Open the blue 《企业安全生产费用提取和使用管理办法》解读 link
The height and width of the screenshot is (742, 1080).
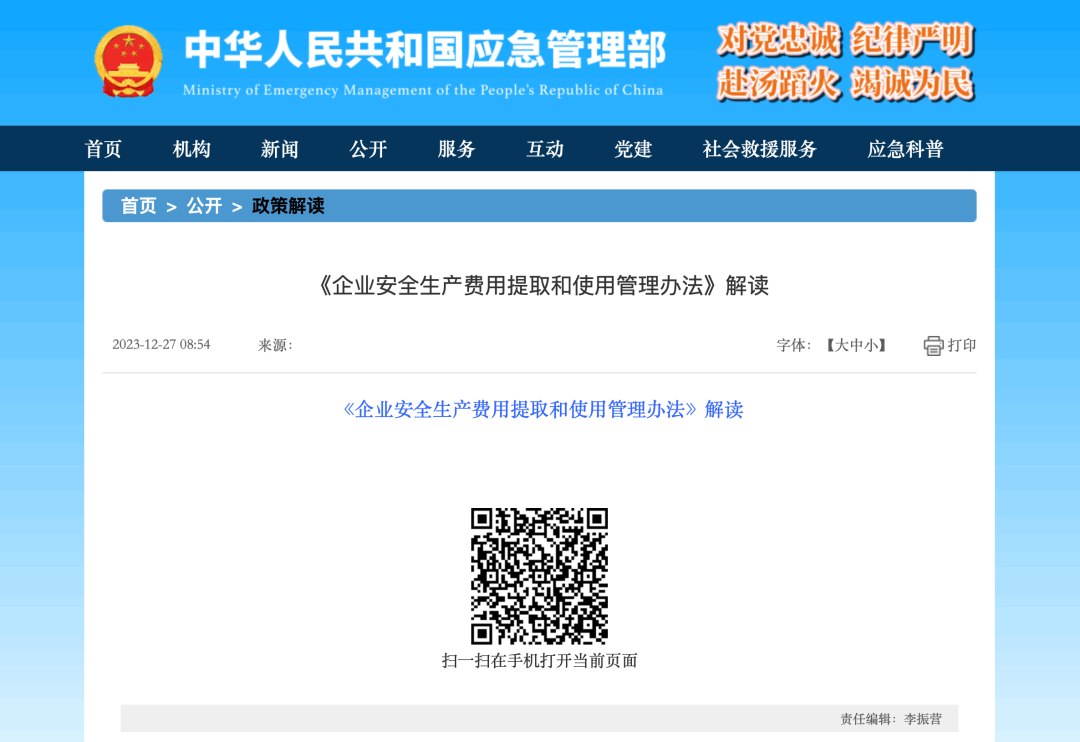pyautogui.click(x=543, y=409)
